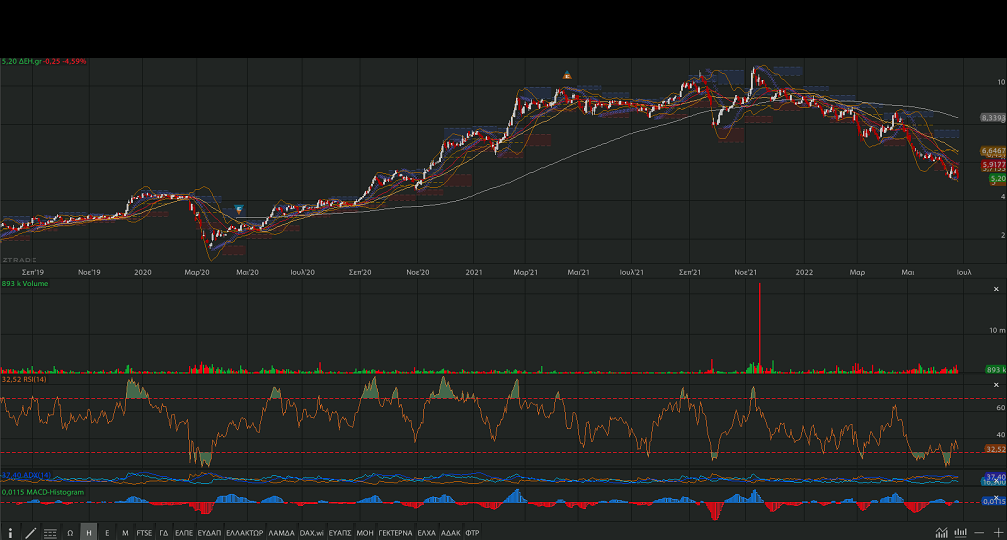1007x540 pixels.
Task: Close the MACD-Histogram panel
Action: (x=996, y=497)
